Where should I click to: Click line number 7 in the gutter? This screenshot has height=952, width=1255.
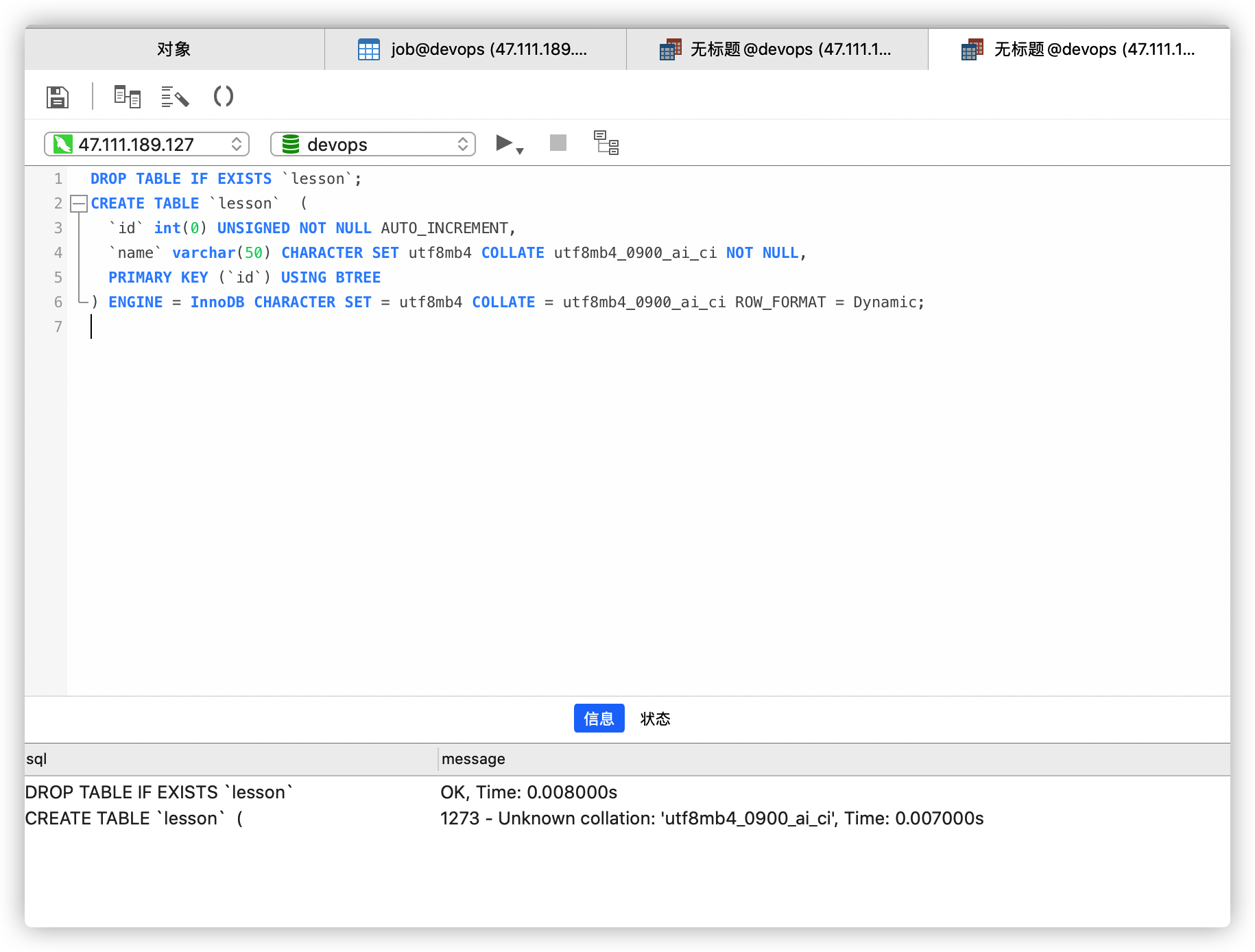[x=58, y=326]
